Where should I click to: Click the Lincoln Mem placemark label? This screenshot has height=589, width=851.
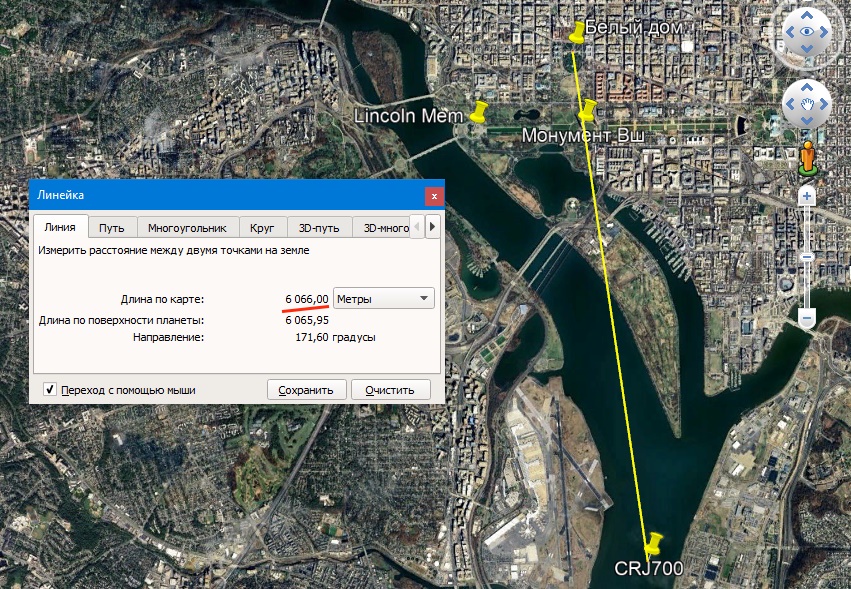click(x=408, y=116)
